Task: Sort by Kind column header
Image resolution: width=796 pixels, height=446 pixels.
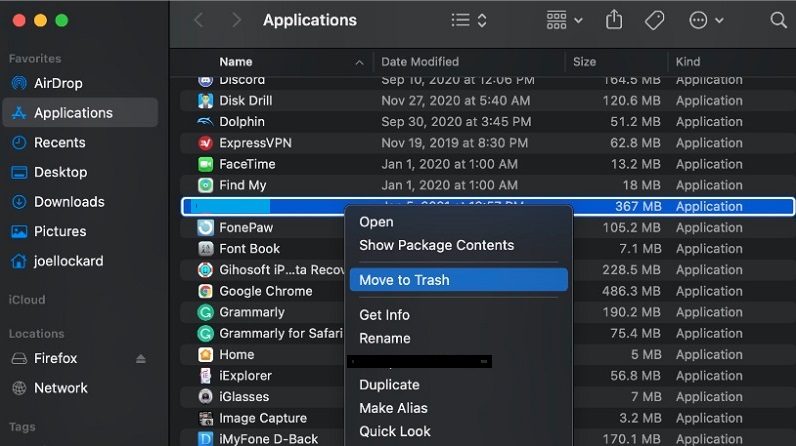Action: tap(687, 62)
